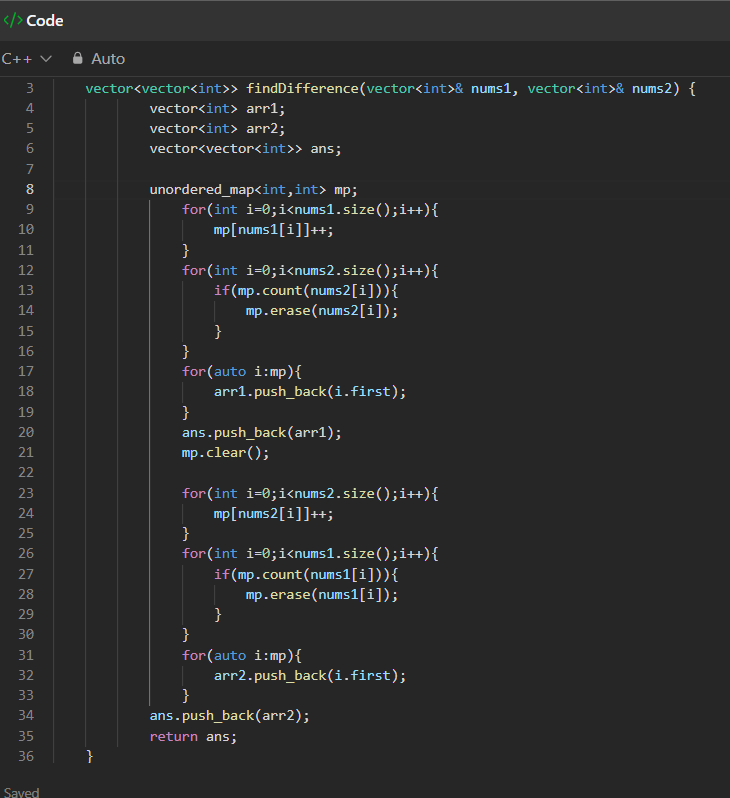This screenshot has width=730, height=798.
Task: Click 'mp[nums1[i]]++;' on line 10
Action: pyautogui.click(x=273, y=230)
